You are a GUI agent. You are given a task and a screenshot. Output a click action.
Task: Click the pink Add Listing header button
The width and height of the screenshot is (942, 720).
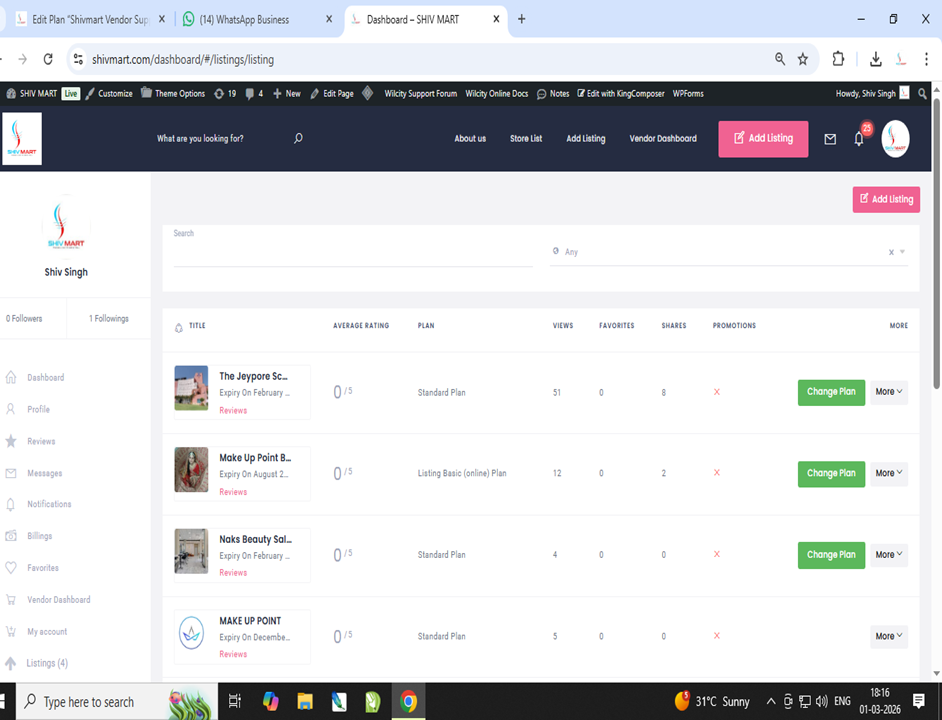pyautogui.click(x=763, y=139)
